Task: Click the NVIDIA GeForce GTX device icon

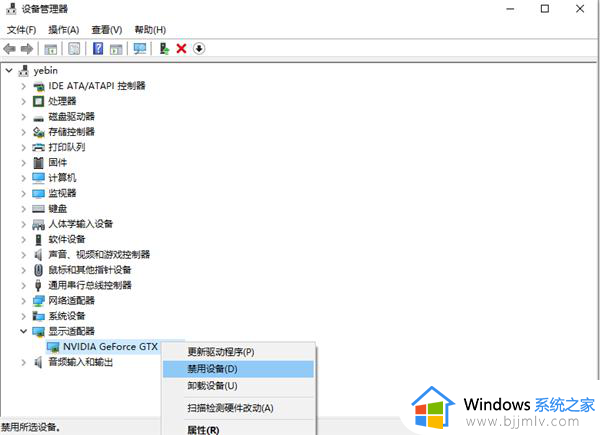Action: point(53,347)
